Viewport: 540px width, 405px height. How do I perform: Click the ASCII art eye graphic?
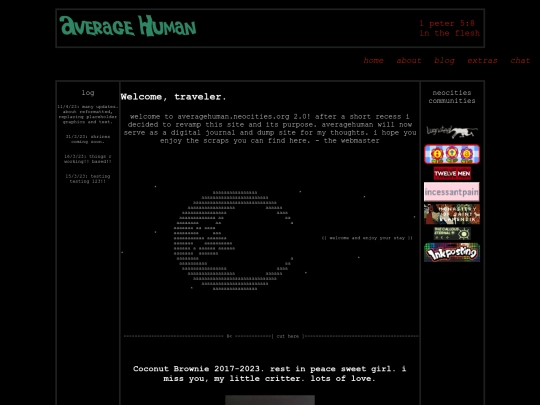(x=233, y=240)
